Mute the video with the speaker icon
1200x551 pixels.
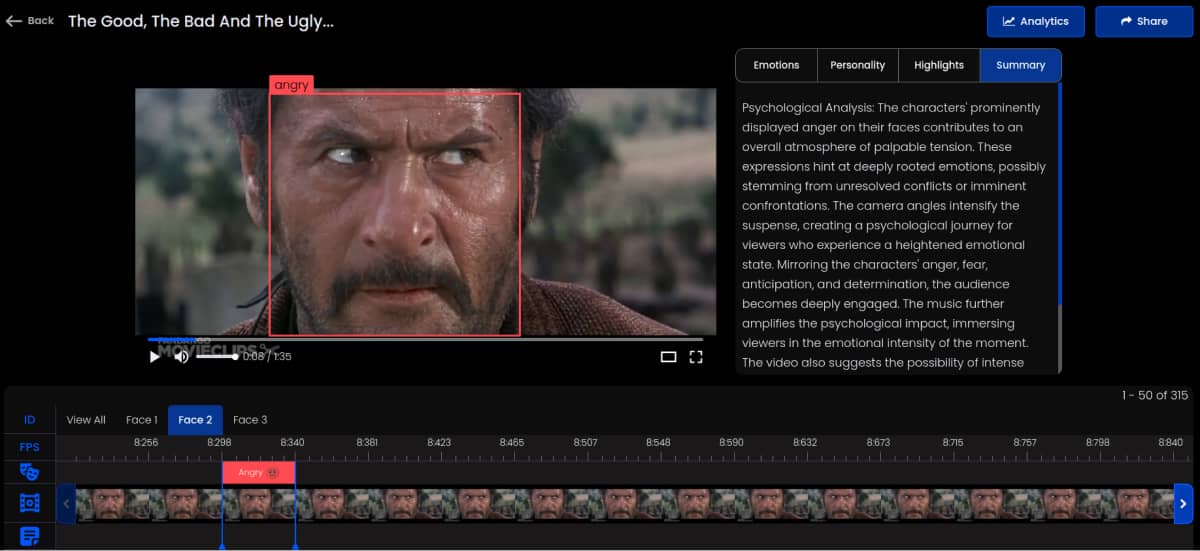click(181, 356)
